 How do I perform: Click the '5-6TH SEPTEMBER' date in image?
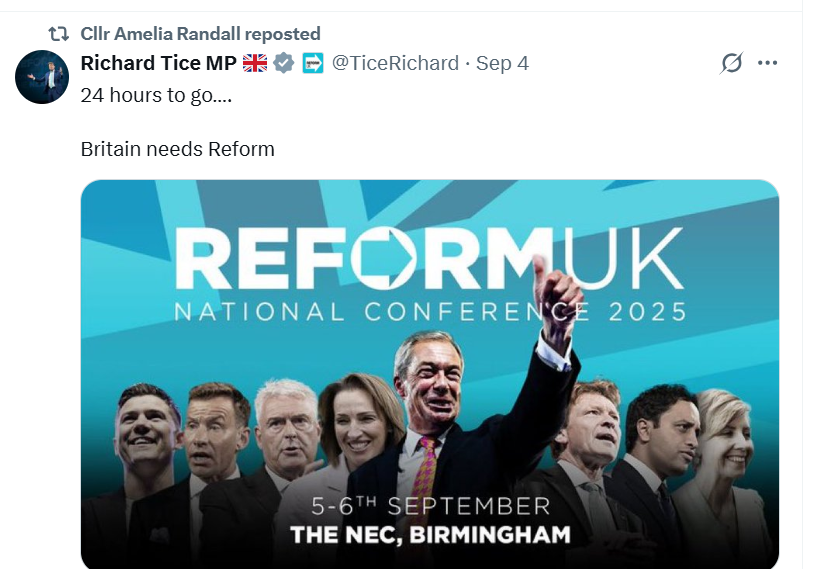point(430,505)
